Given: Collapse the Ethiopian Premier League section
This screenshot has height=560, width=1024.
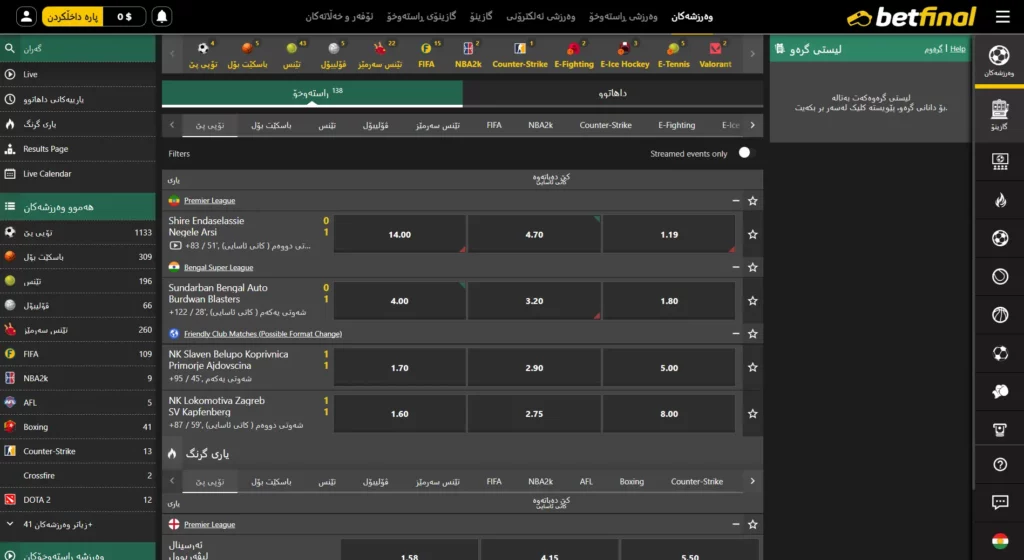Looking at the screenshot, I should [x=735, y=201].
